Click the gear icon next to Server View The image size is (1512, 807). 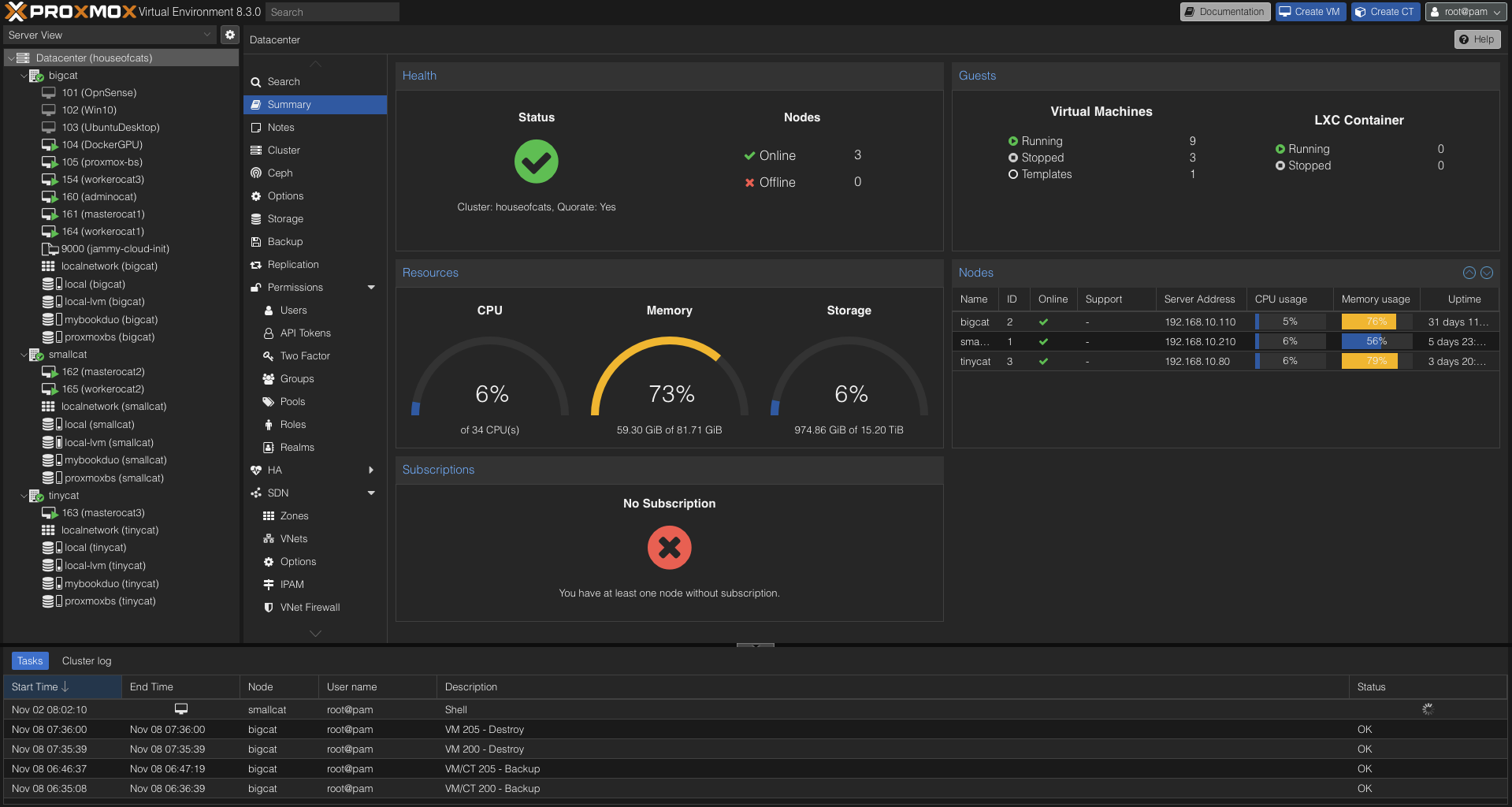coord(229,35)
